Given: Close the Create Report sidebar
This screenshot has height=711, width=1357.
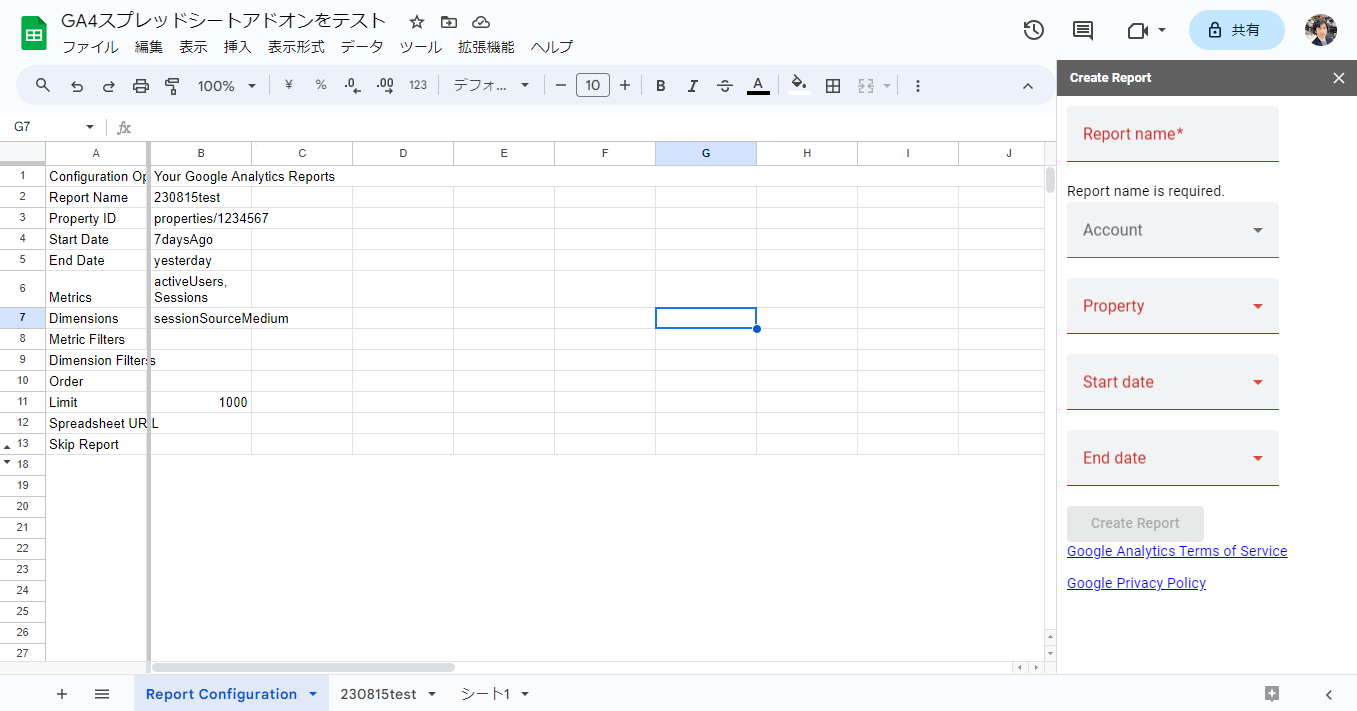Looking at the screenshot, I should click(1339, 78).
